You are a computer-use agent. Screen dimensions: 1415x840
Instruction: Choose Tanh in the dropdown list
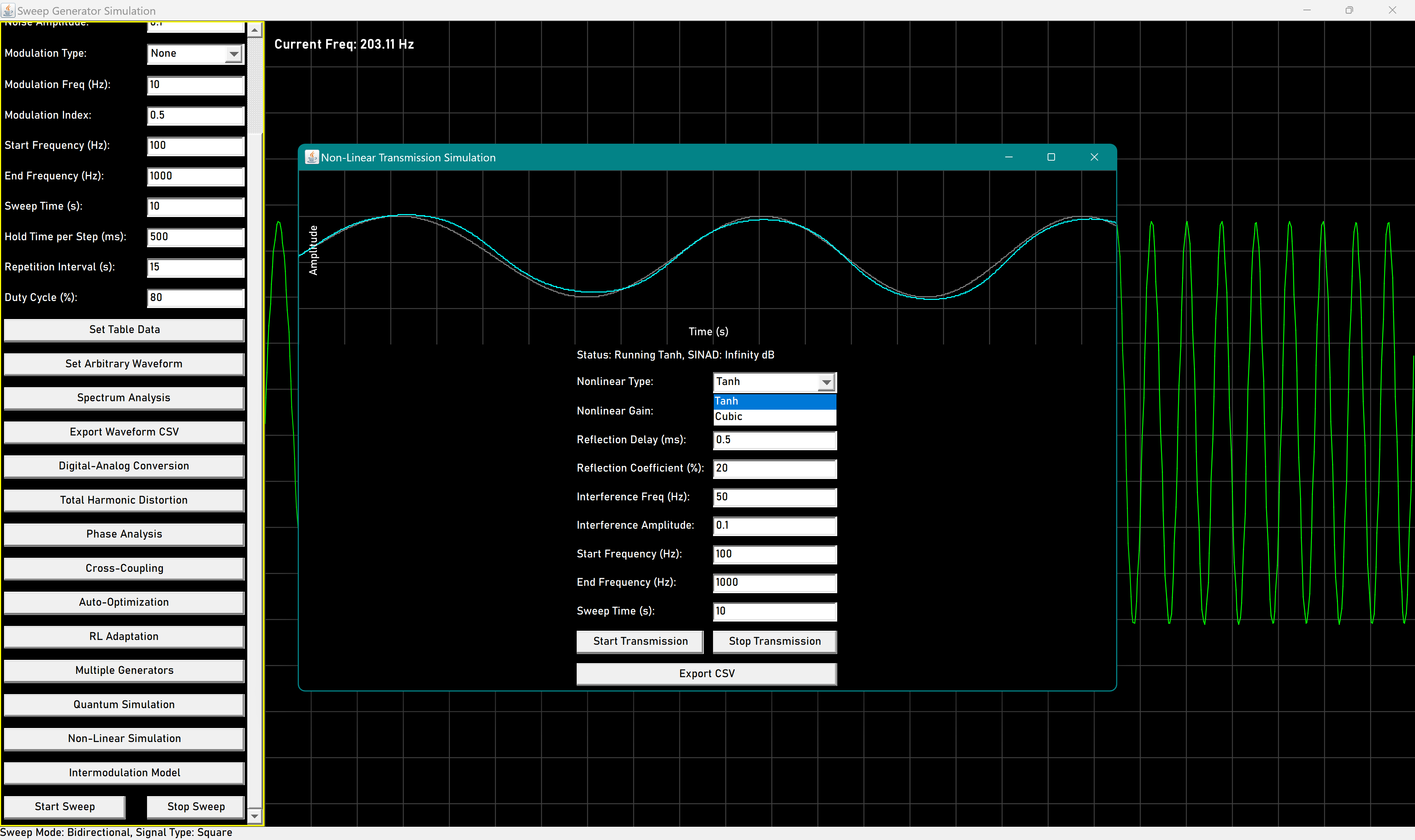point(774,401)
